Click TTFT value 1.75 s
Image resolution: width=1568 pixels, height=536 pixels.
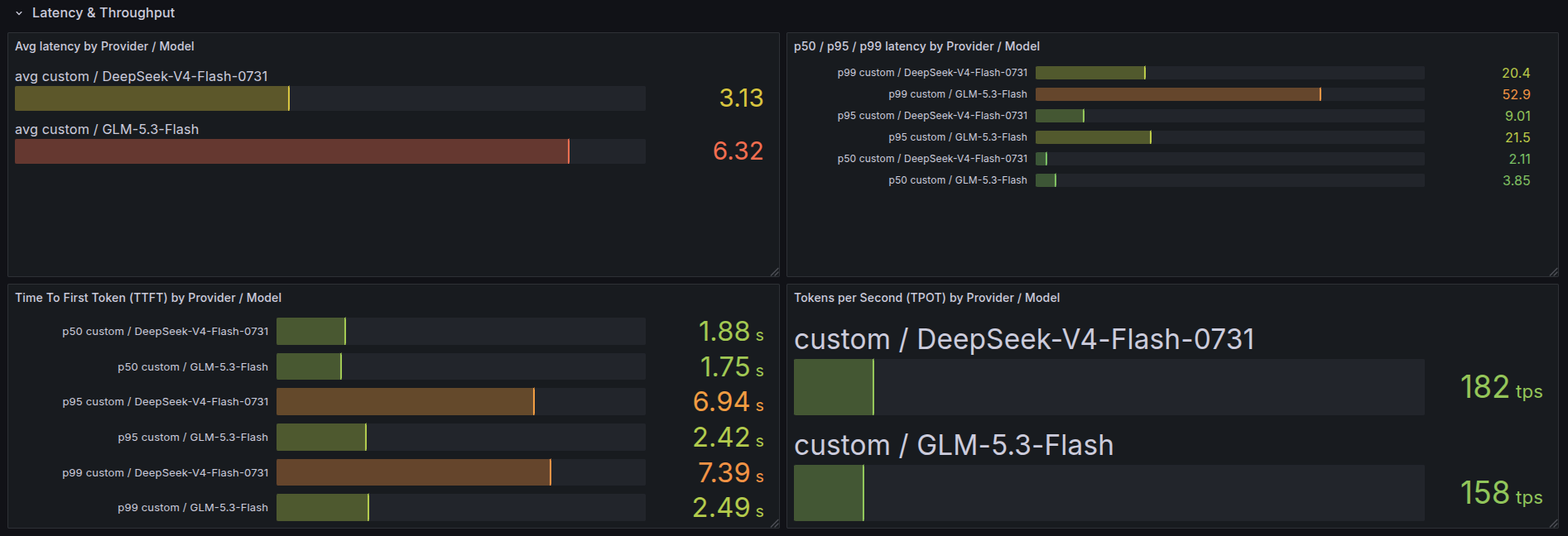pyautogui.click(x=732, y=367)
